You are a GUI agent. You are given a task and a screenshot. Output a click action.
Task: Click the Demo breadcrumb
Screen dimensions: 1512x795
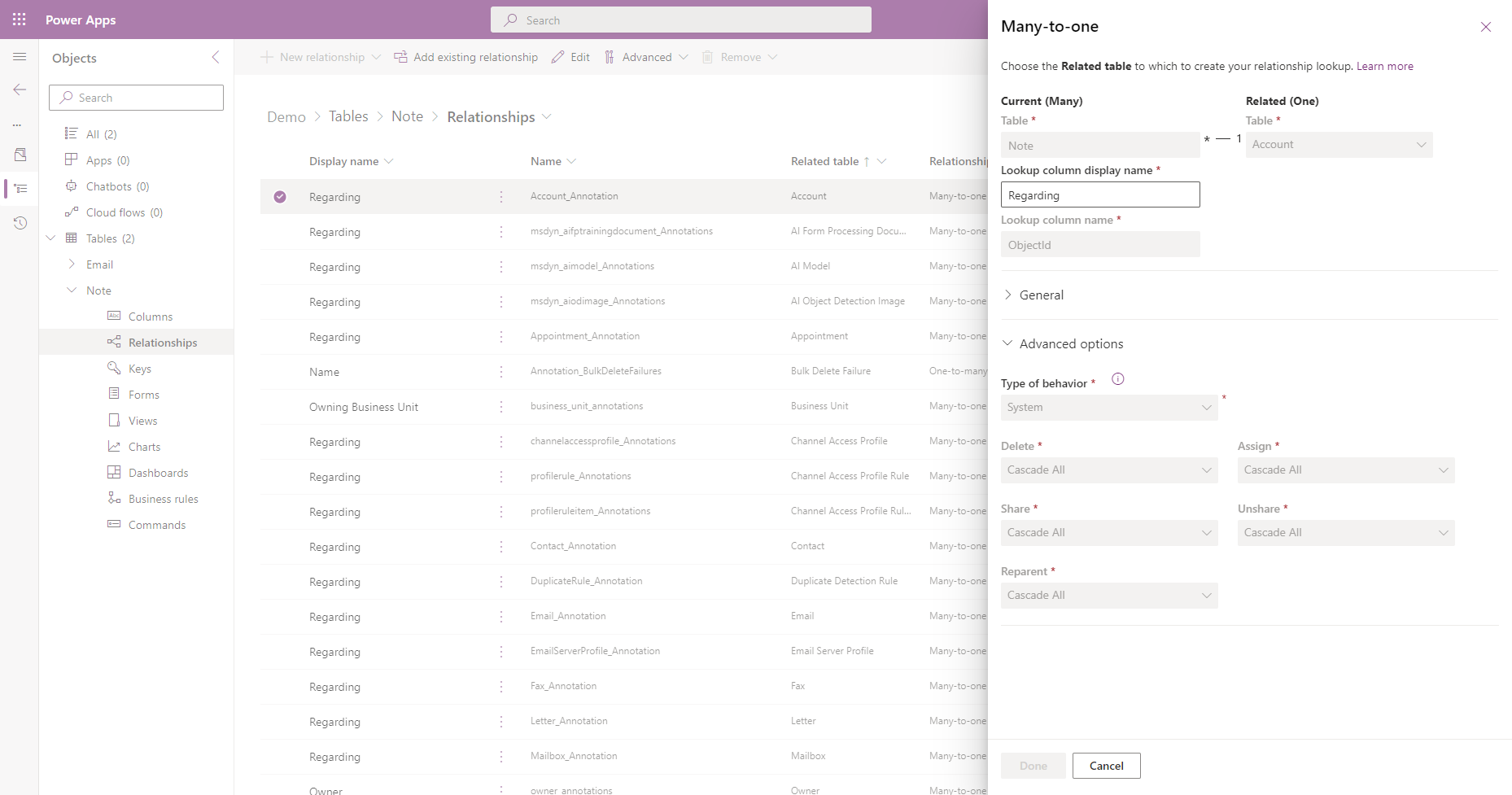[x=286, y=117]
